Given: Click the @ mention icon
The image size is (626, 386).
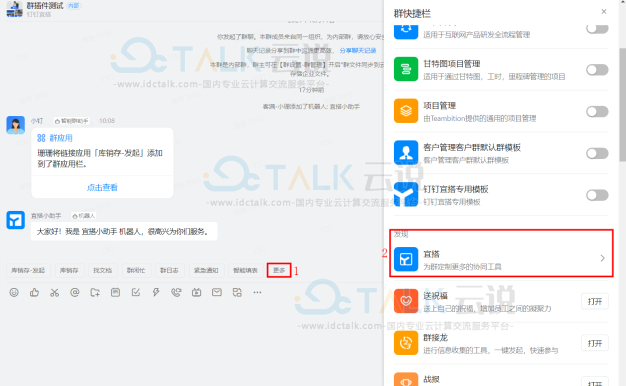Looking at the screenshot, I should coord(75,293).
